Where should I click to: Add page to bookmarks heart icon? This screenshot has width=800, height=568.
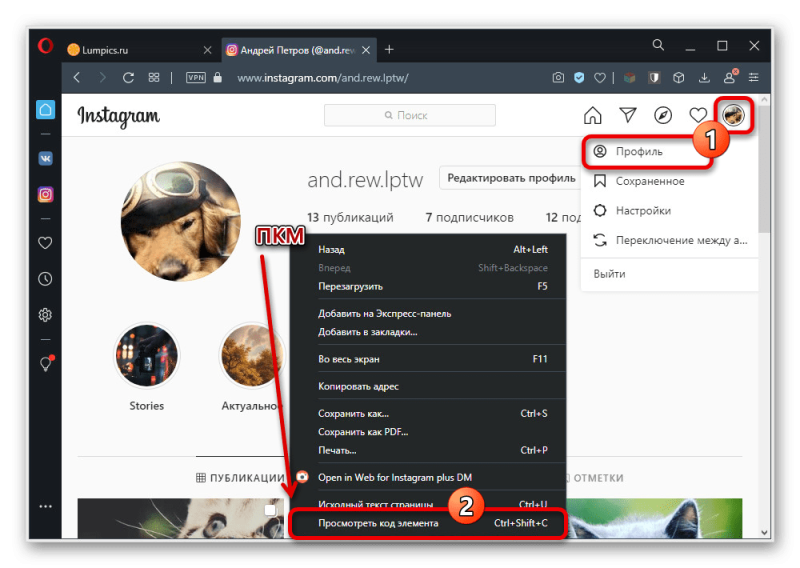pyautogui.click(x=600, y=78)
